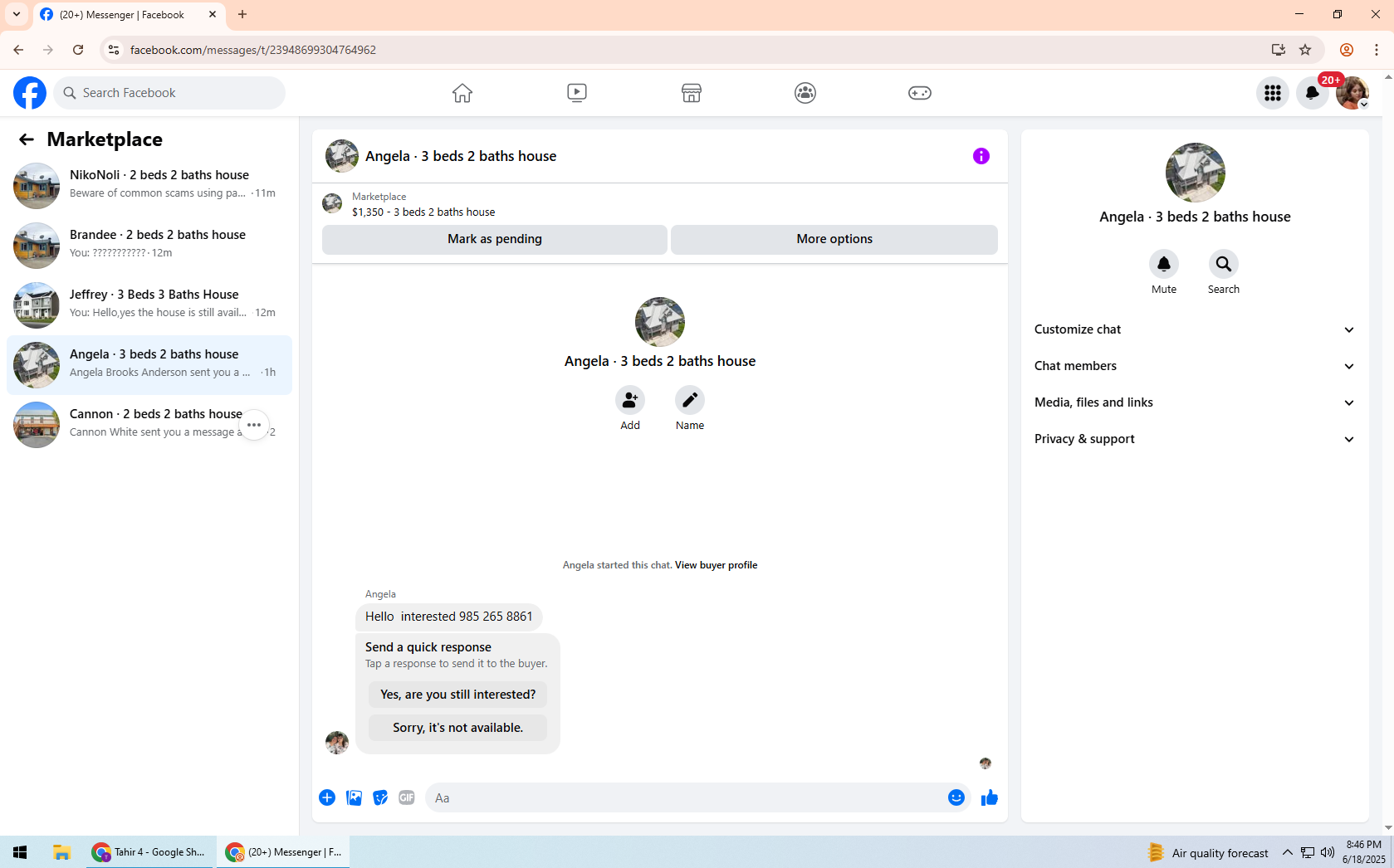Open the $1,350 listing link in header
The image size is (1394, 868).
pos(423,212)
